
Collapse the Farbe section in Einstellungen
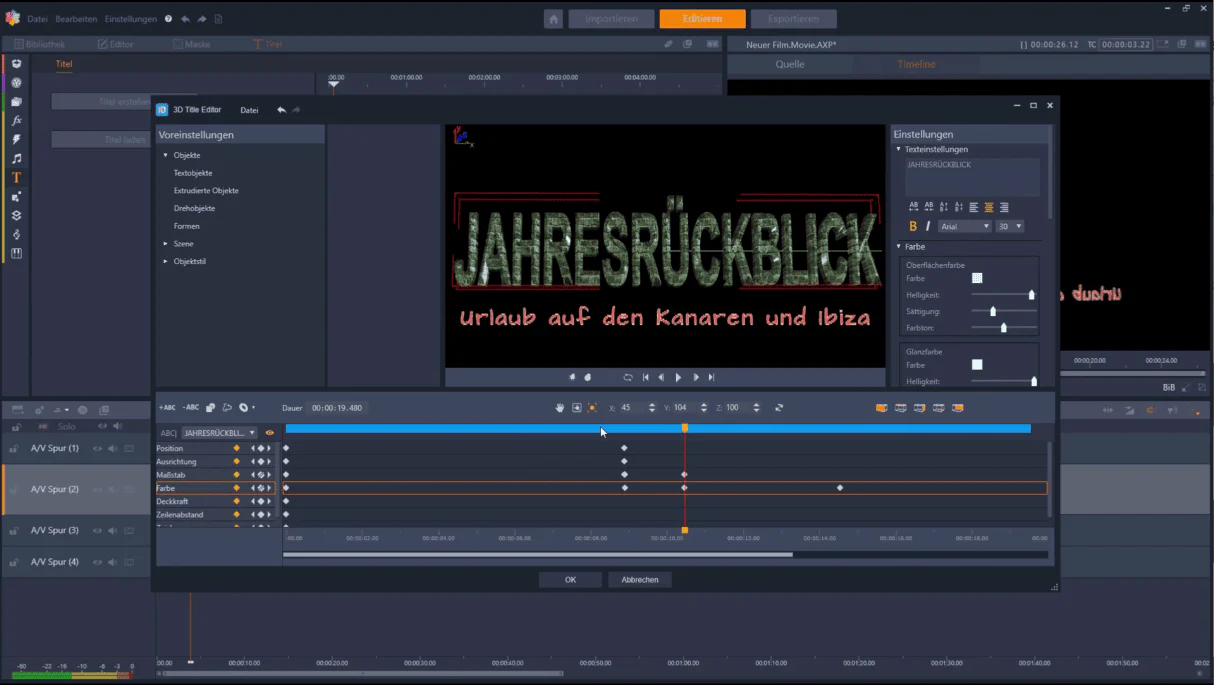[x=898, y=246]
